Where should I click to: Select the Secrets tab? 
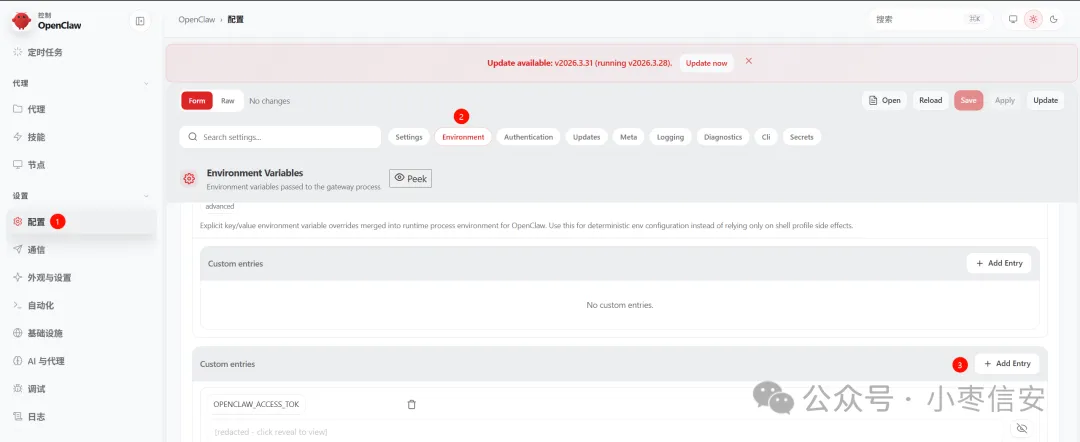pyautogui.click(x=802, y=137)
